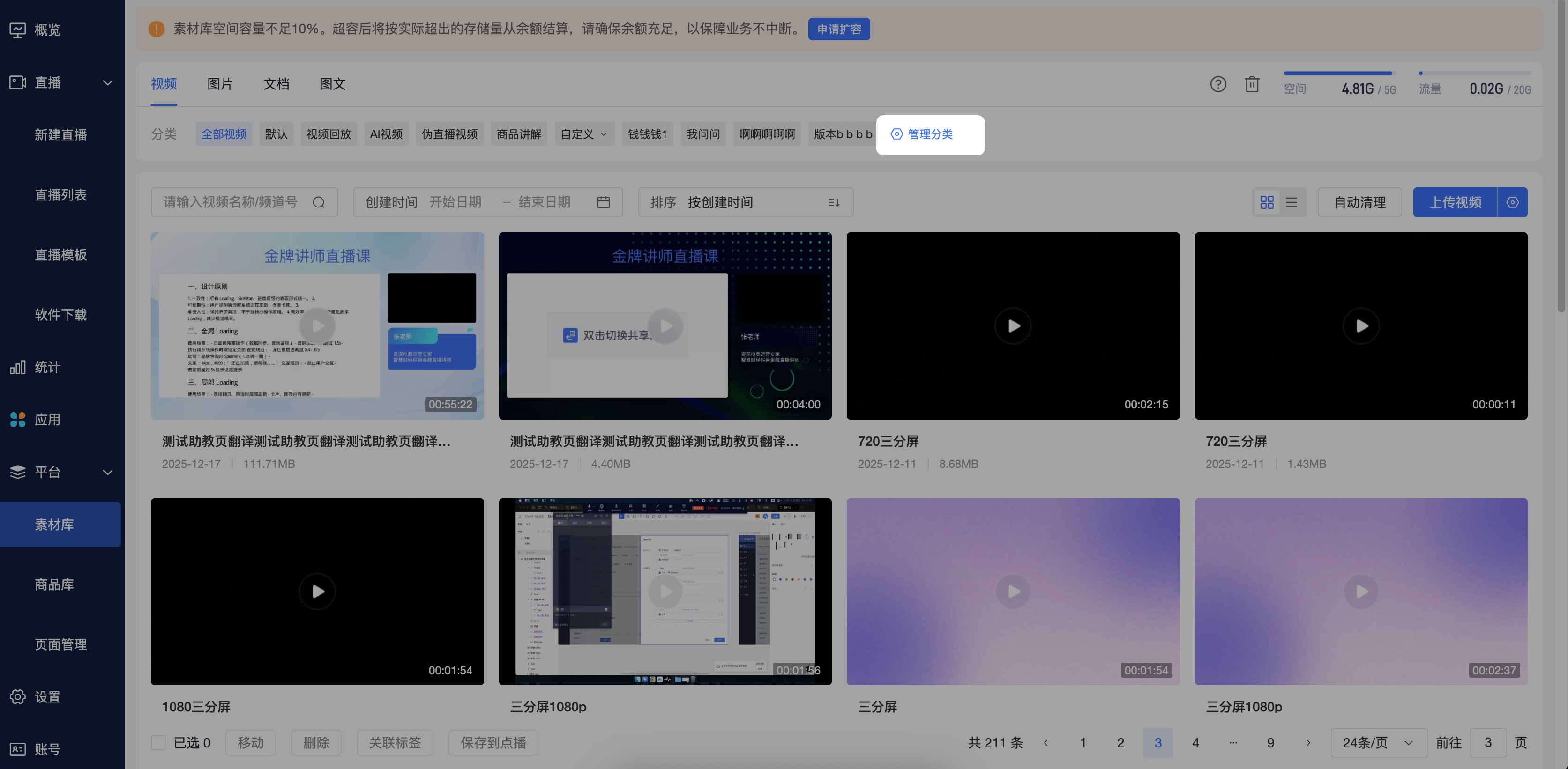Go to page 4
The width and height of the screenshot is (1568, 769).
(x=1195, y=743)
